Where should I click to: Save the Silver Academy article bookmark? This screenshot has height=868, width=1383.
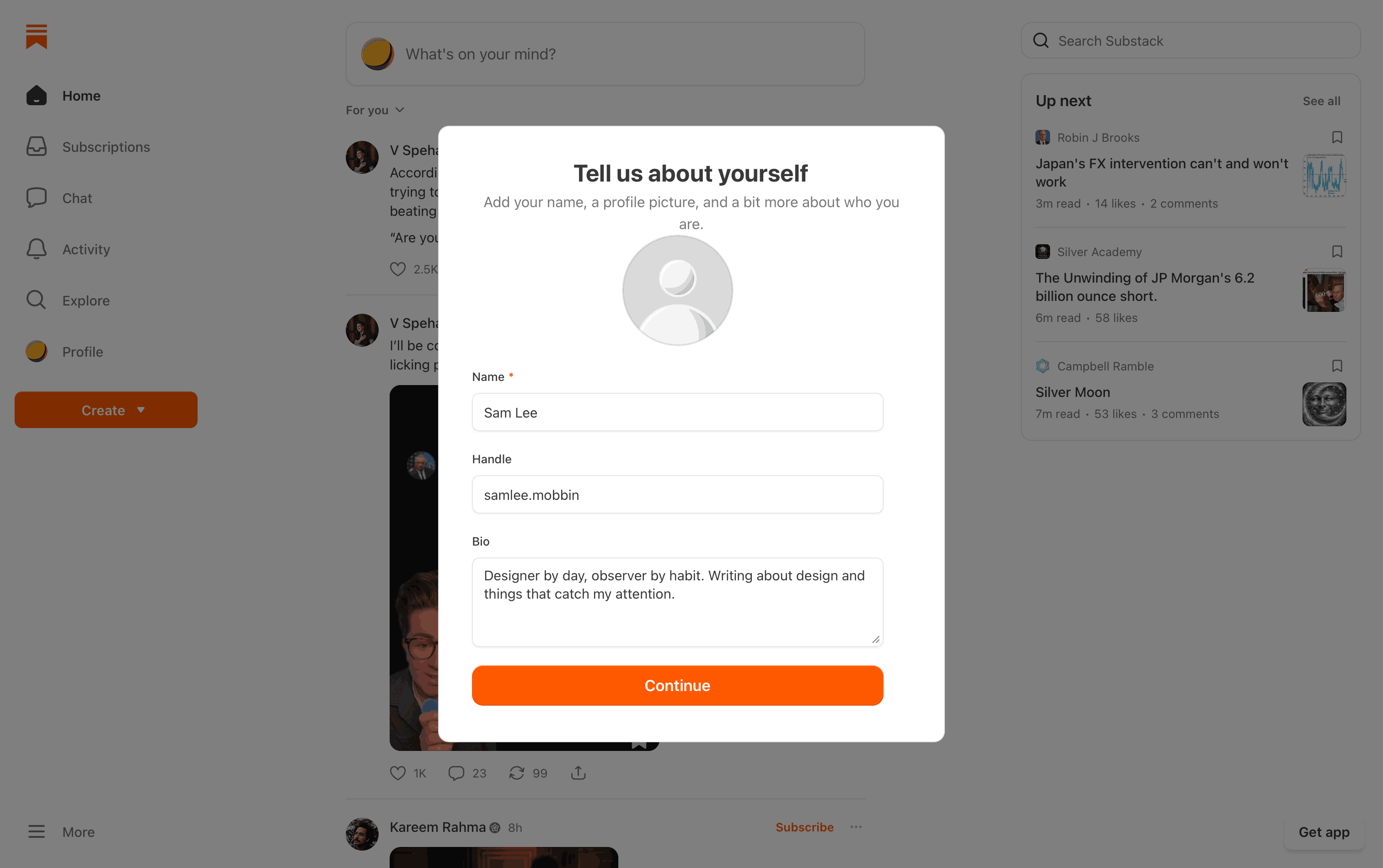click(x=1336, y=252)
